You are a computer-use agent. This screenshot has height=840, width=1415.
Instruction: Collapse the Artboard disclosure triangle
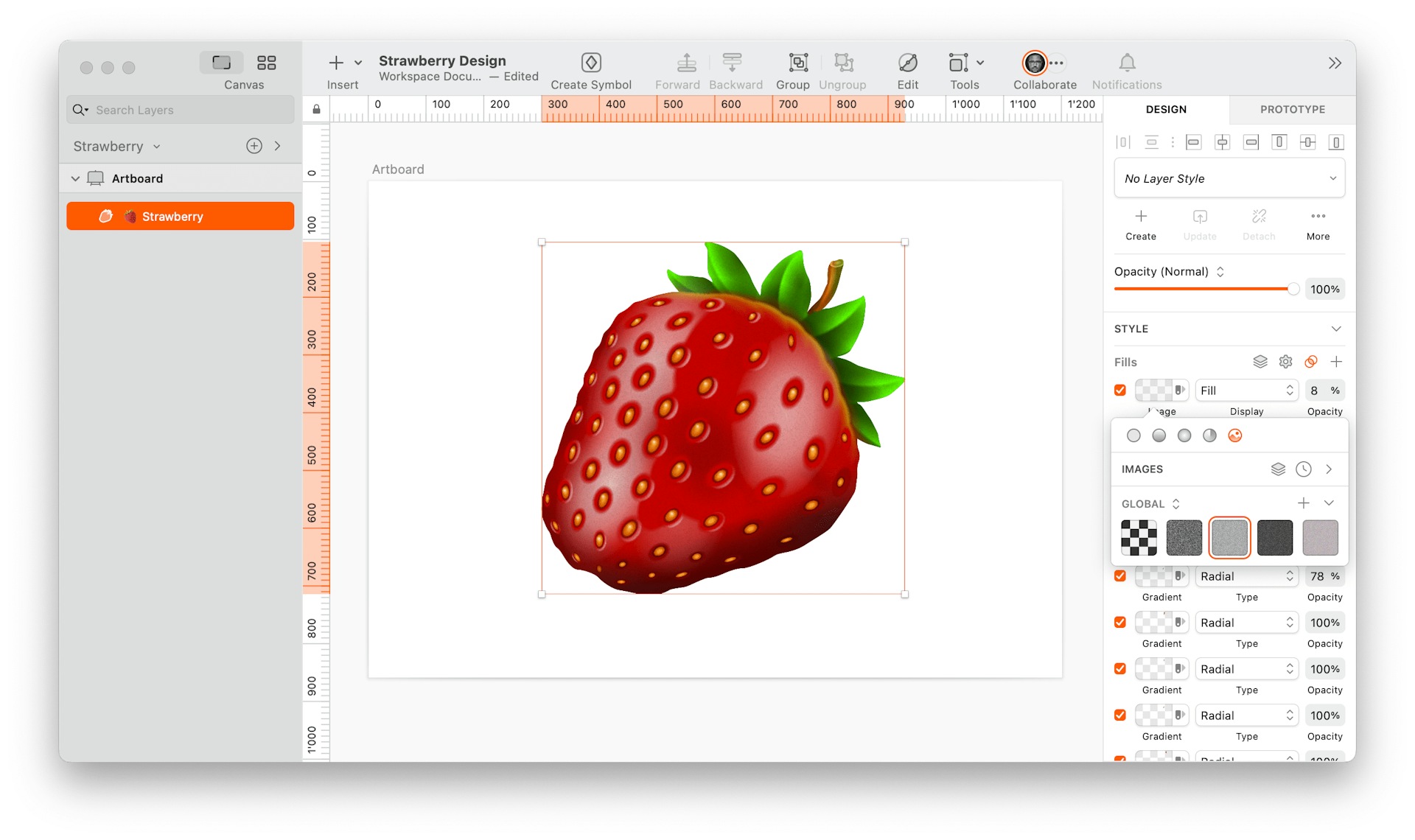pos(75,178)
